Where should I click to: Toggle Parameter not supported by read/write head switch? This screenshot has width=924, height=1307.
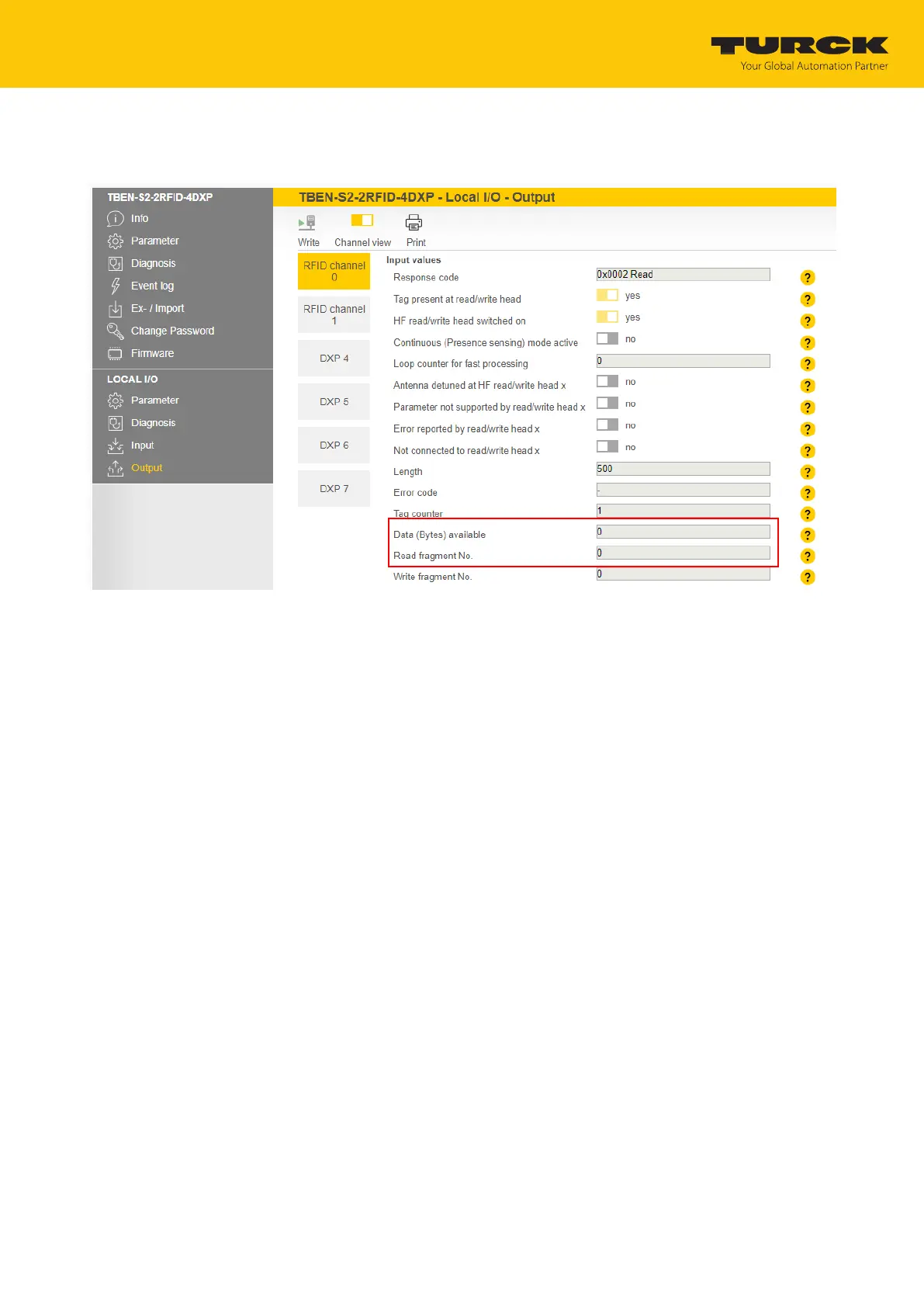(607, 403)
